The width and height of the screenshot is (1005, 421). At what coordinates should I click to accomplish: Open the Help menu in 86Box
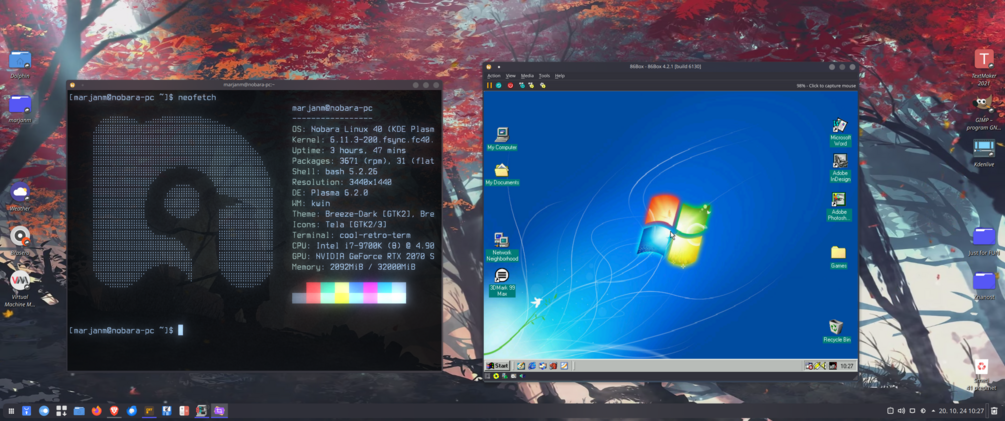point(560,76)
